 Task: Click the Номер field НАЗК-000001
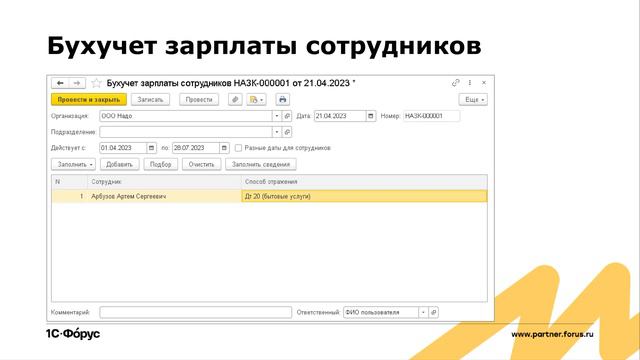(431, 116)
